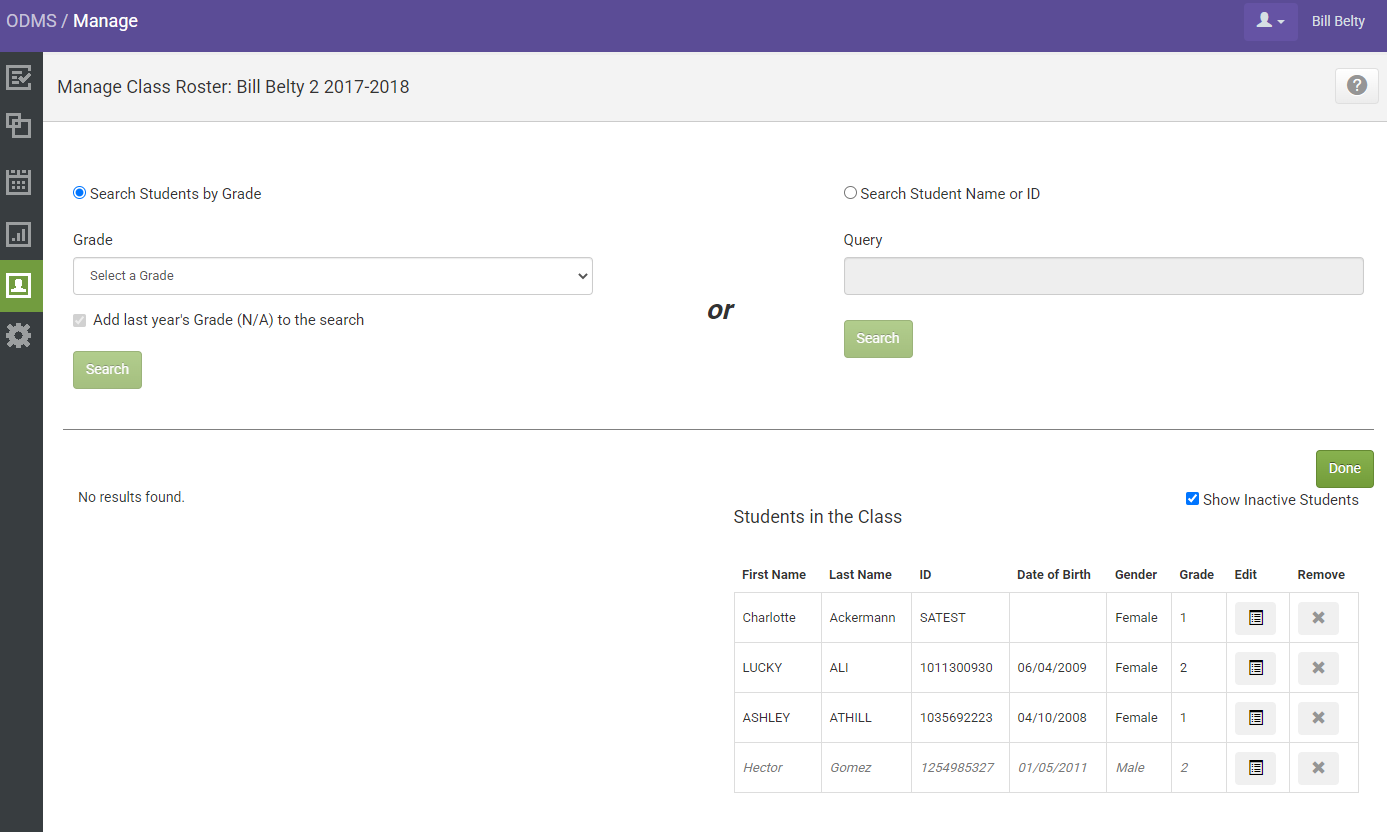Remove Charlotte Ackermann from the class

[x=1318, y=618]
